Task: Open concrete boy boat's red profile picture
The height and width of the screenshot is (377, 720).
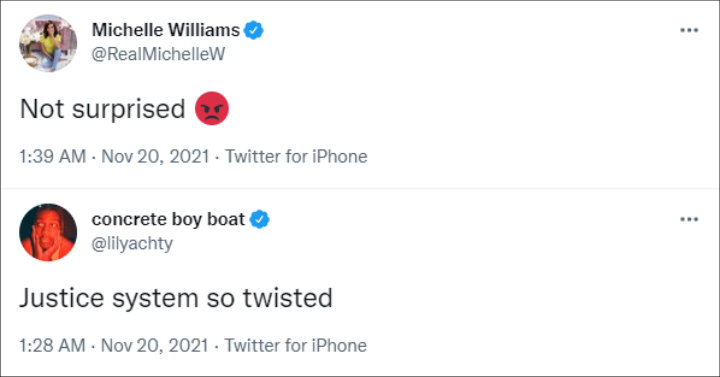Action: [48, 232]
